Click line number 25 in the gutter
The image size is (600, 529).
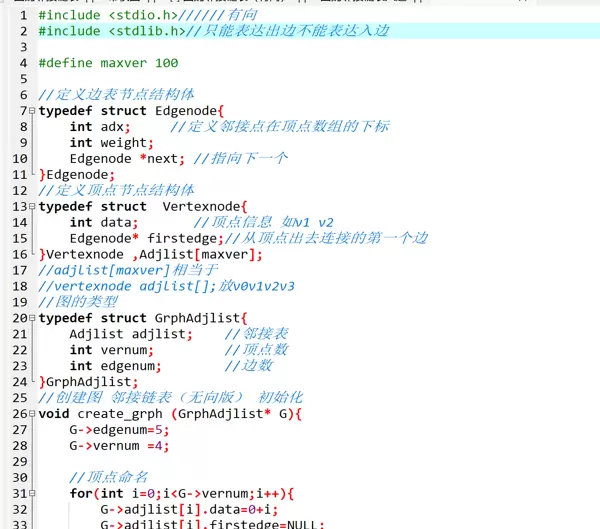(18, 397)
